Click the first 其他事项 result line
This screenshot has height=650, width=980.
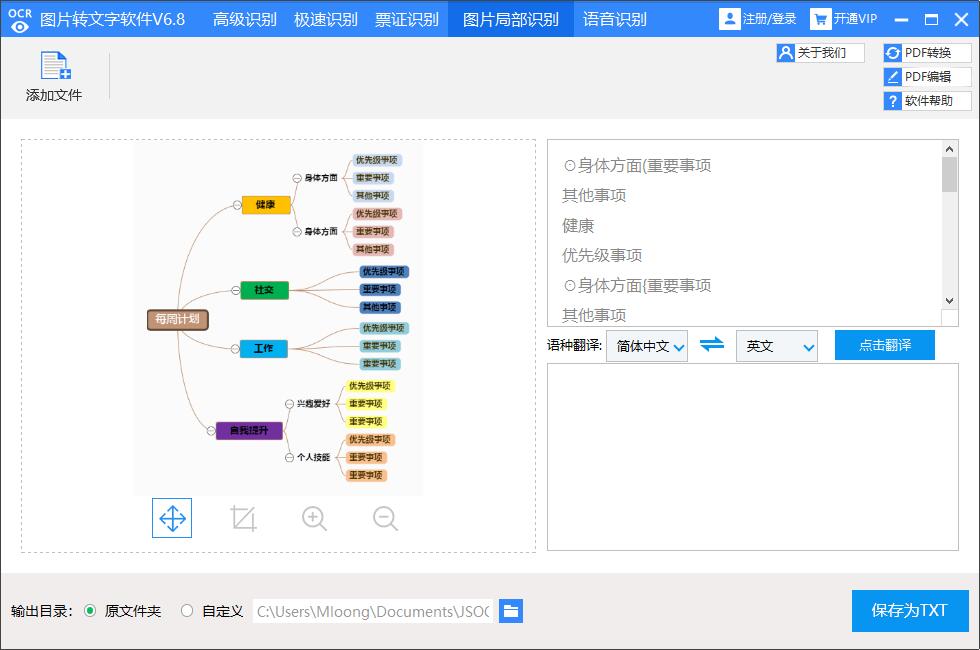594,196
